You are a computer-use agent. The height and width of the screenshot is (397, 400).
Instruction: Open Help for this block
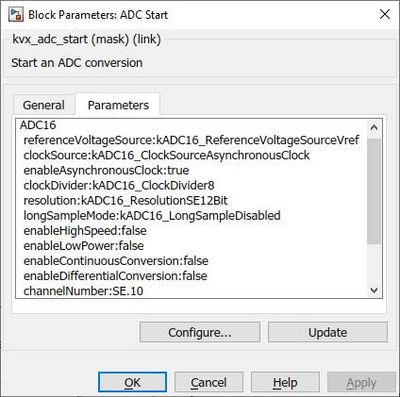(x=285, y=382)
